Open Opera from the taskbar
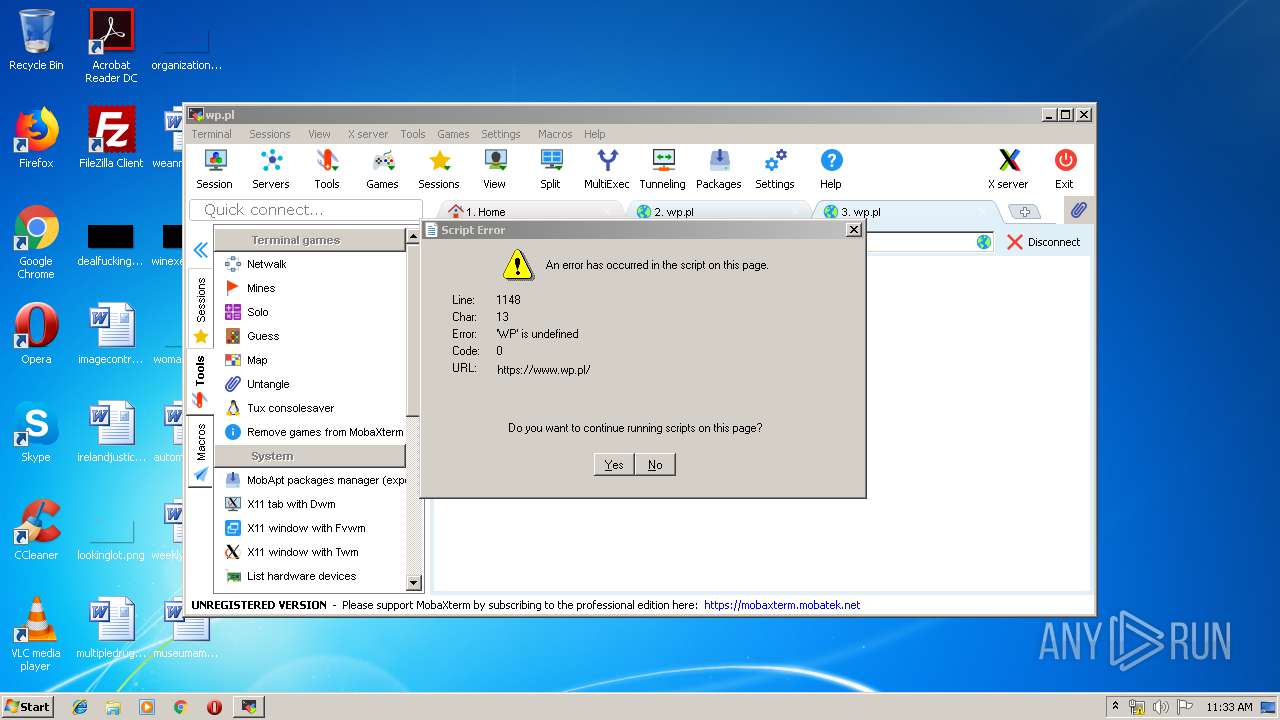 pyautogui.click(x=214, y=706)
